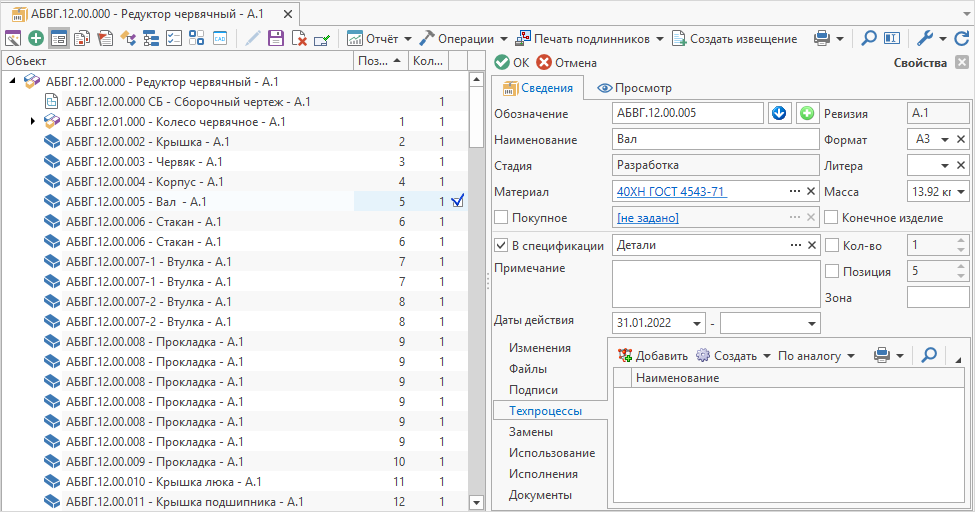Screen dimensions: 975x512
Task: Click the Добавить button
Action: tap(653, 355)
